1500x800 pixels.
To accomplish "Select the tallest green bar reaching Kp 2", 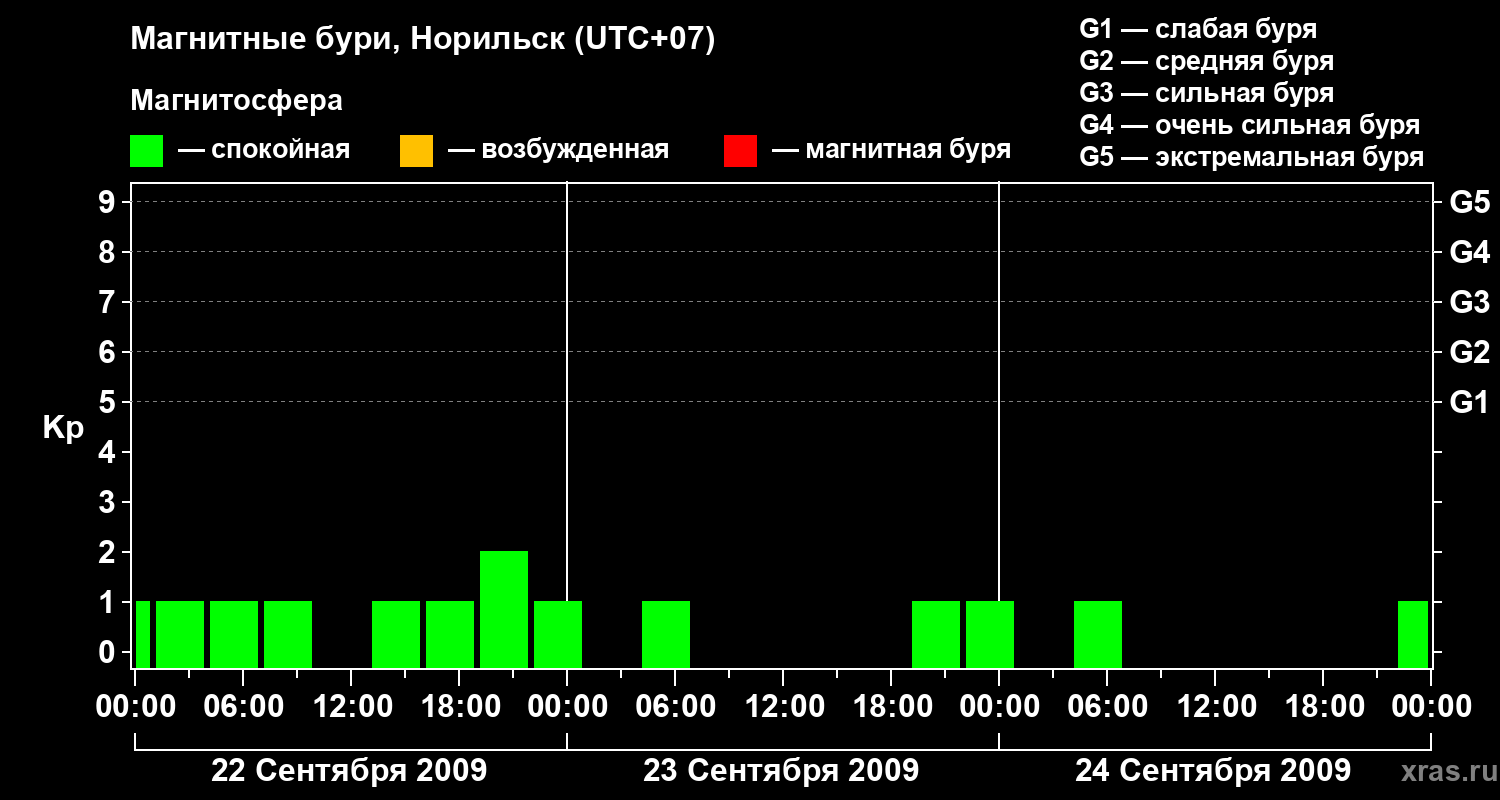I will (x=504, y=609).
